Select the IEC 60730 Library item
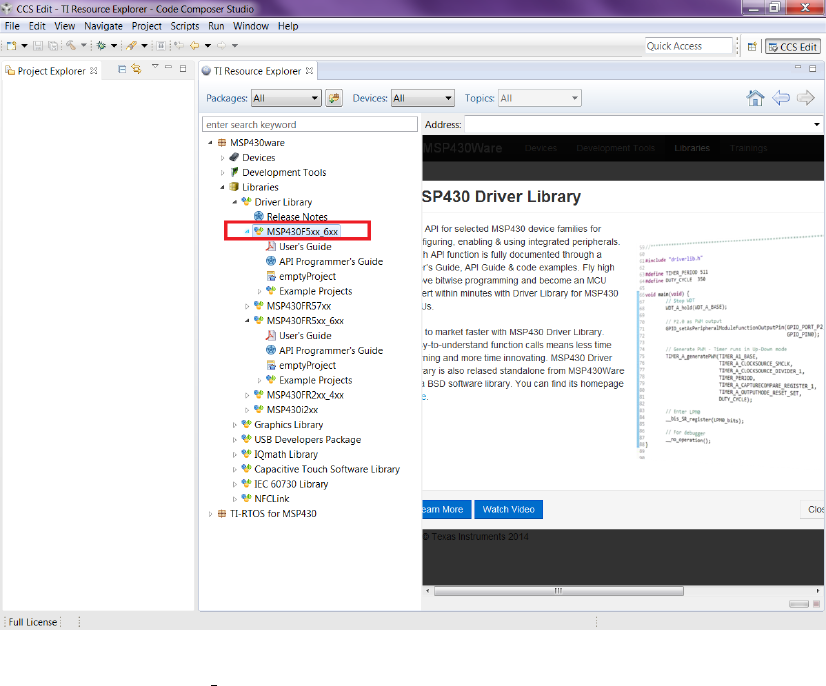Screen dimensions: 826x686 (291, 484)
